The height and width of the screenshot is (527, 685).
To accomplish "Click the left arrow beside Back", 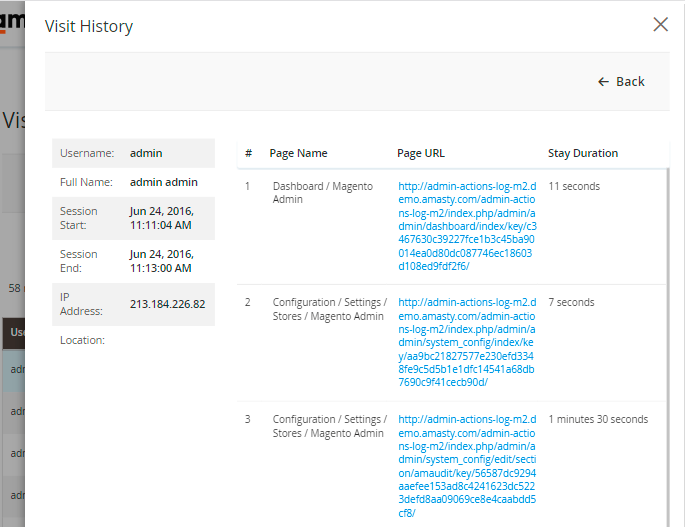I will coord(603,82).
